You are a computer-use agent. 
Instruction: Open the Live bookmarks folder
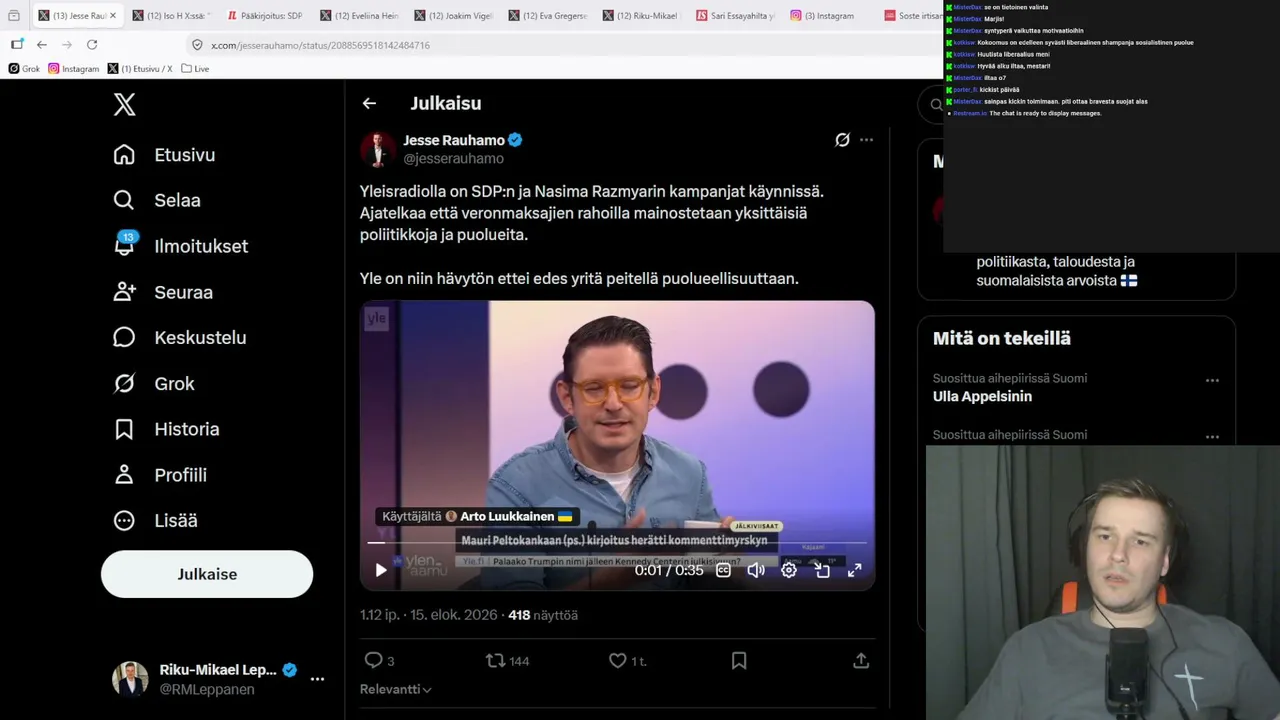tap(195, 69)
